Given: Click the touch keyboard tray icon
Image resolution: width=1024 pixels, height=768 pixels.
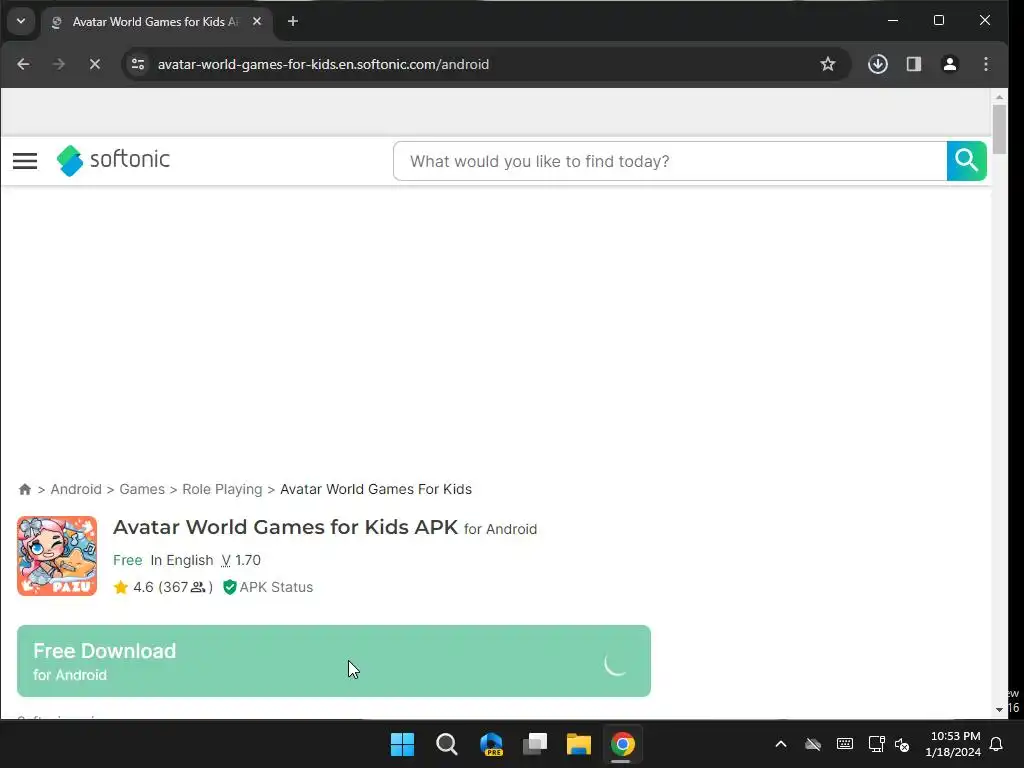Looking at the screenshot, I should click(844, 744).
